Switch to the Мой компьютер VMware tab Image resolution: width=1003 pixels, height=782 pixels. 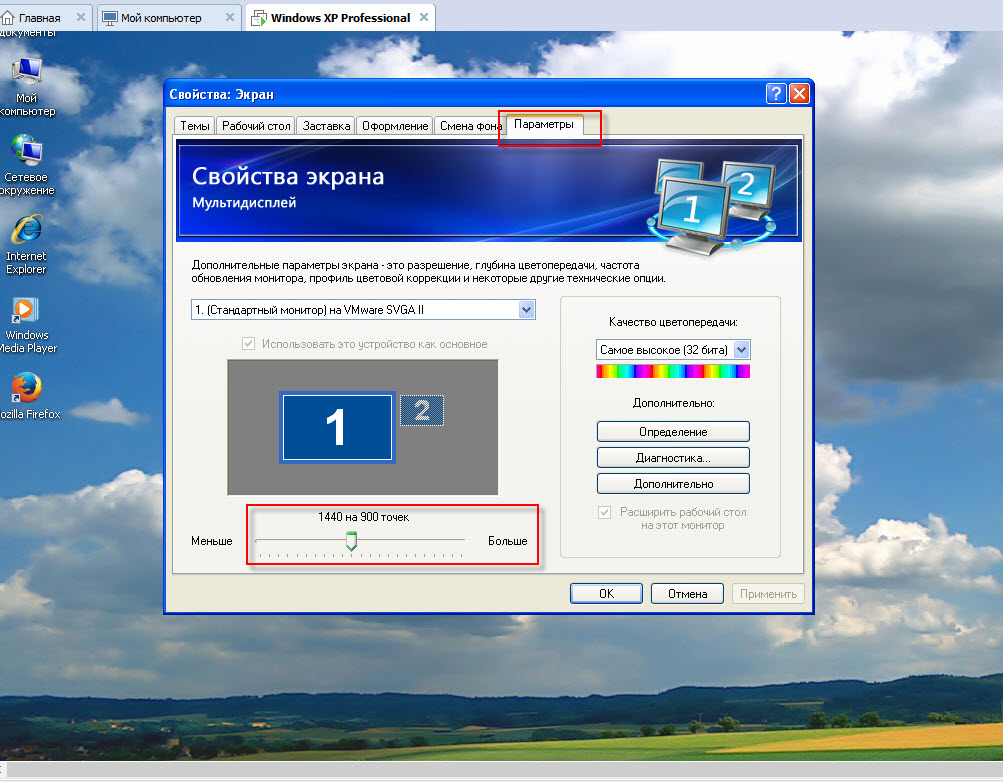pos(161,18)
